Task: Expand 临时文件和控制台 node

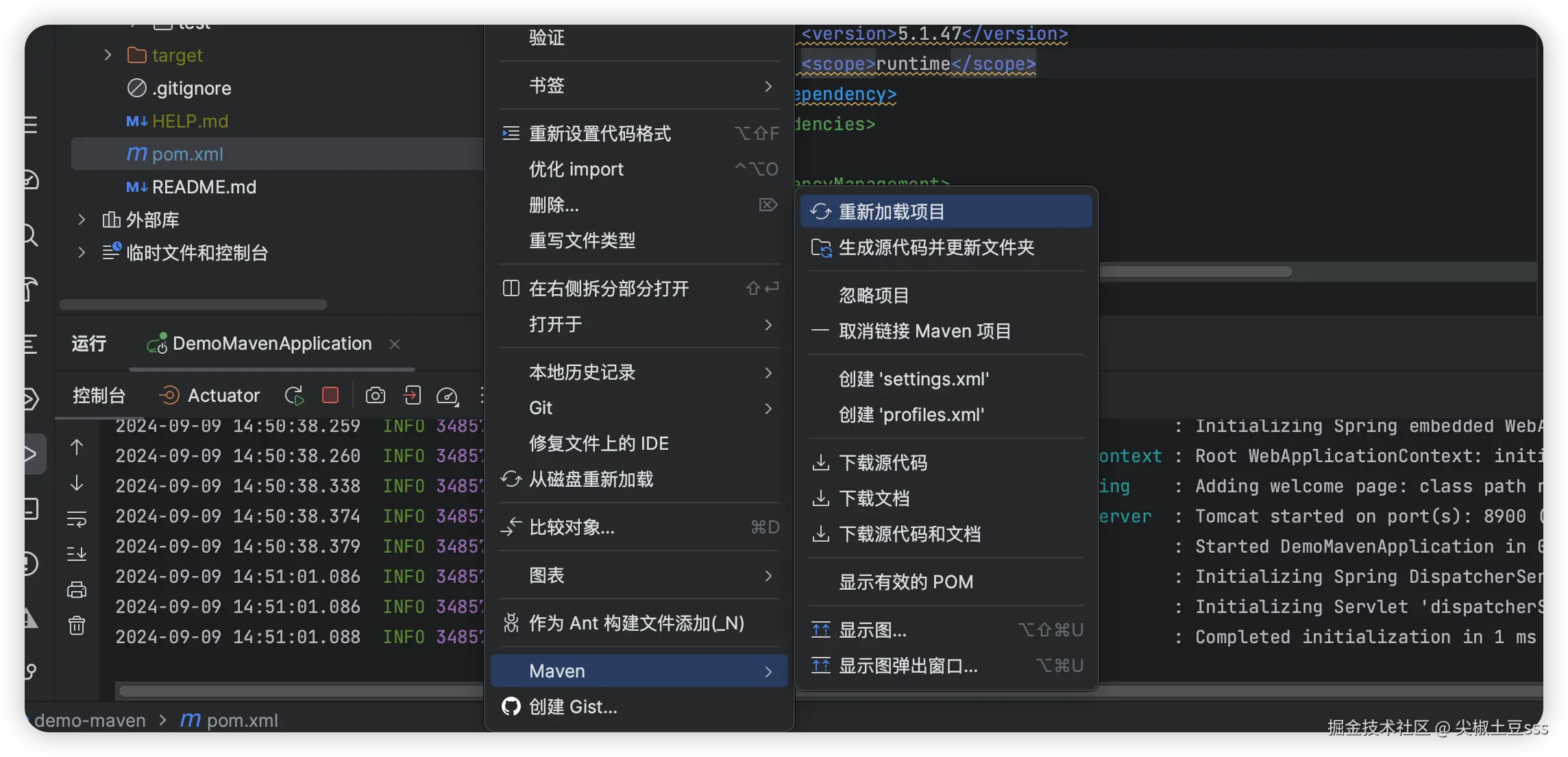Action: 82,252
